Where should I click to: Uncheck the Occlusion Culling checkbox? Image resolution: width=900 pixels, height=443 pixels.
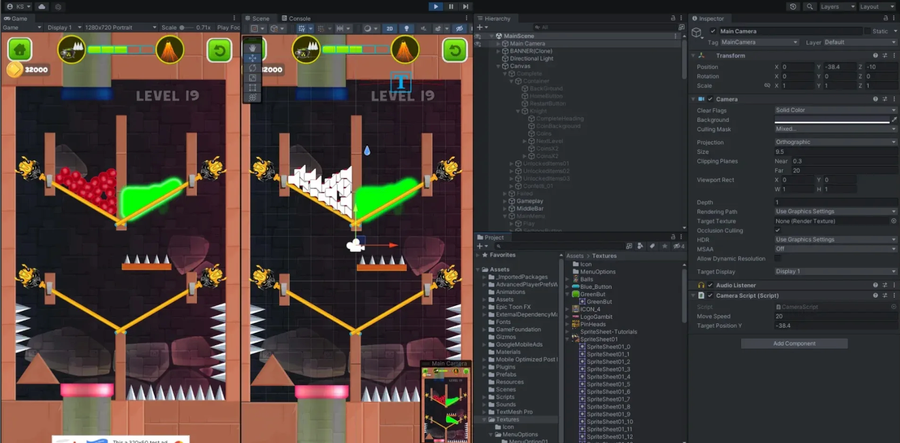pyautogui.click(x=778, y=230)
